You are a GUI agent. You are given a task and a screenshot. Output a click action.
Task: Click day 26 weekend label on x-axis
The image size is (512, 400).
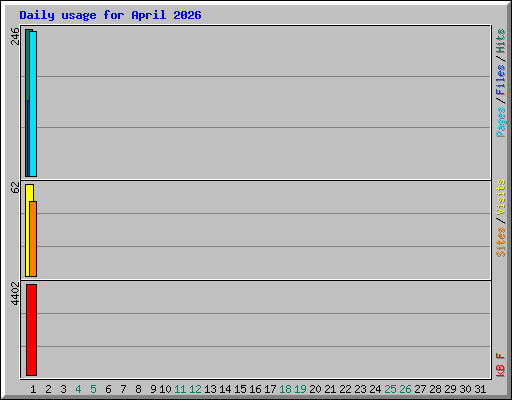405,389
